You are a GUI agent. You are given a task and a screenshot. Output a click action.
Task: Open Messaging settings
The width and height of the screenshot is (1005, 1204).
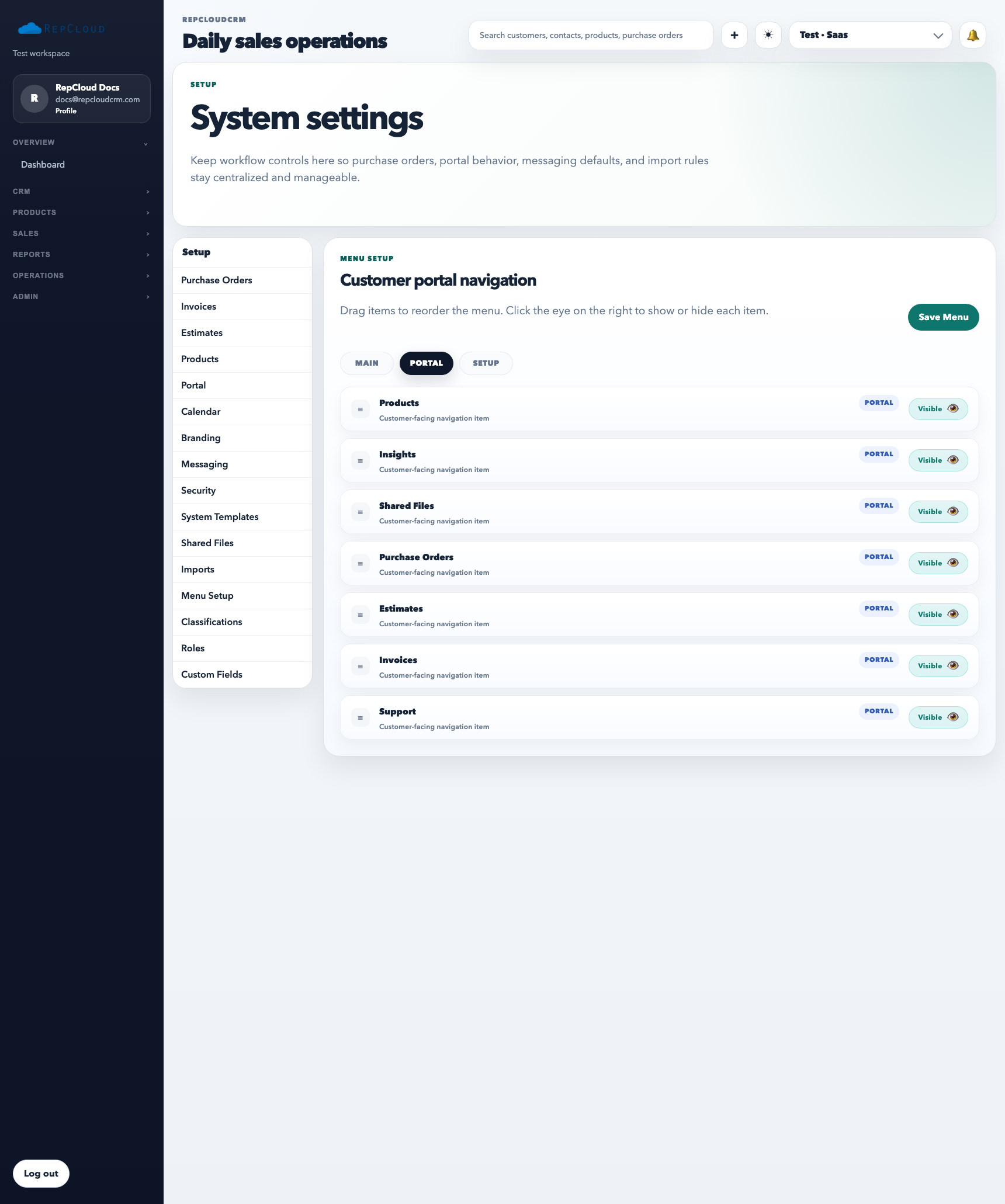point(242,464)
